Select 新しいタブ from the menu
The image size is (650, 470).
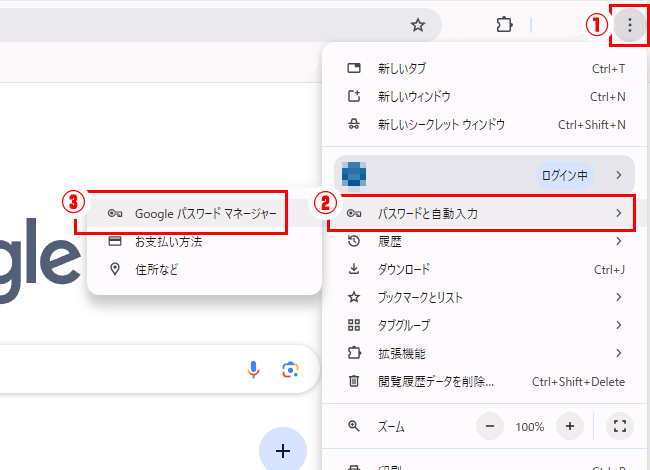click(x=400, y=69)
